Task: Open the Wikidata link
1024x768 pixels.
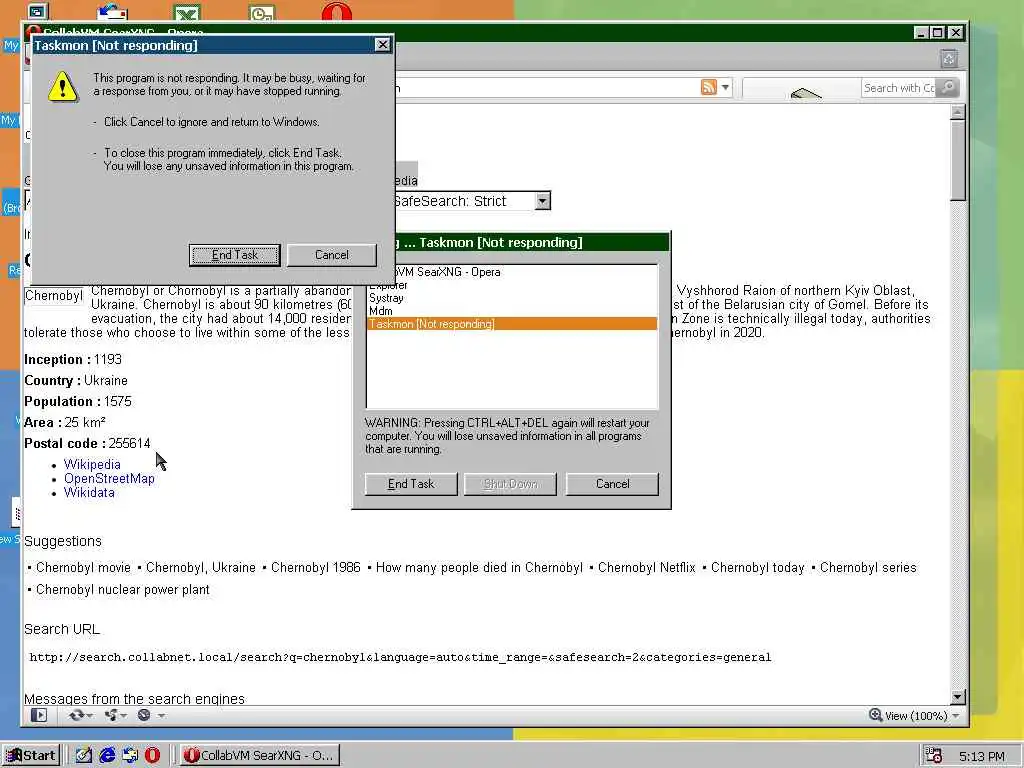Action: click(x=89, y=492)
